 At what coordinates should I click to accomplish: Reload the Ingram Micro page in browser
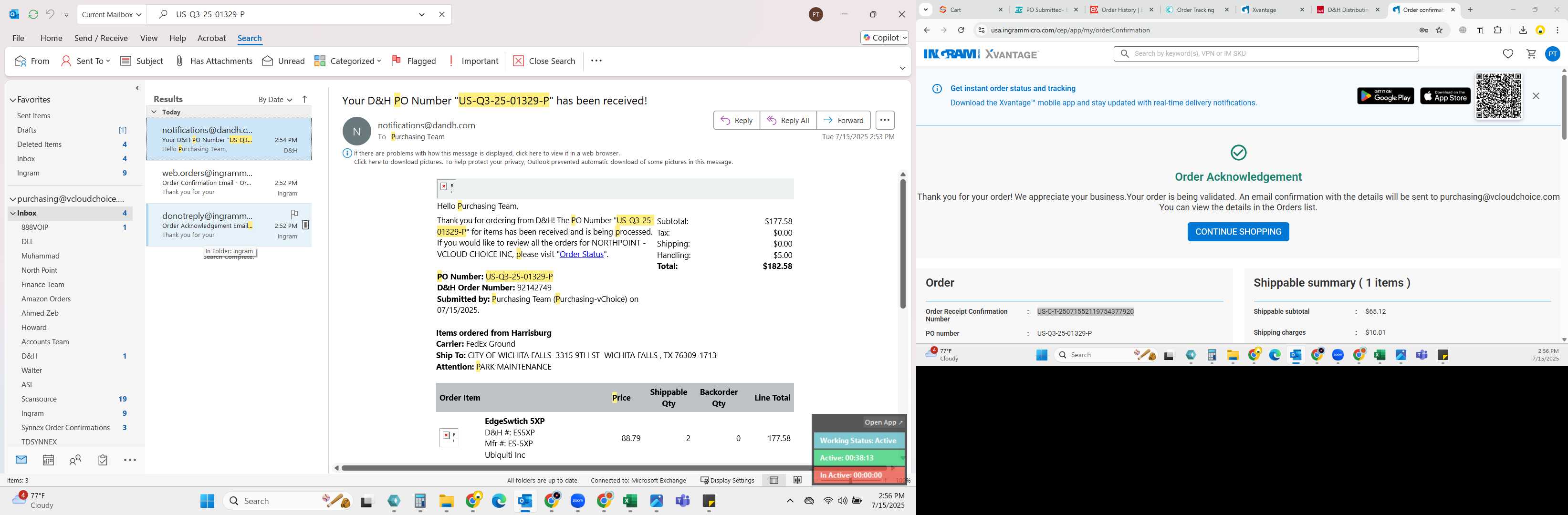(961, 30)
